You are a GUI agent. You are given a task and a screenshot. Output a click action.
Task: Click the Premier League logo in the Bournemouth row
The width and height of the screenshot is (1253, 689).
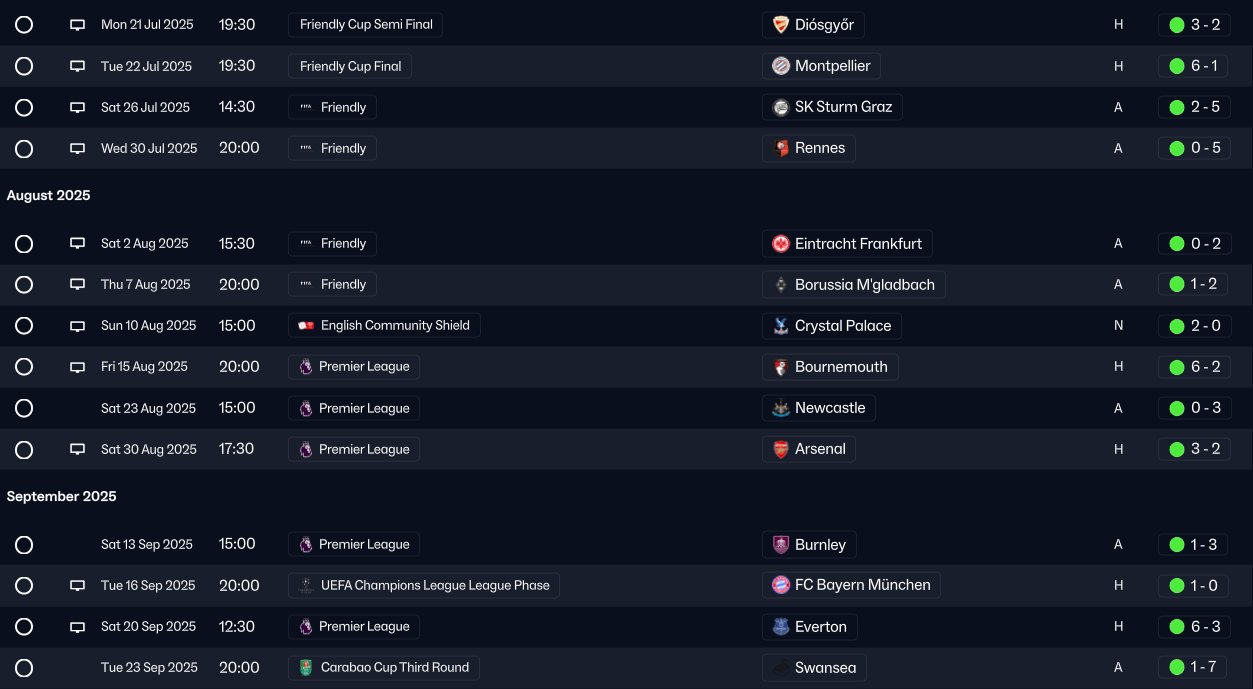[x=306, y=367]
